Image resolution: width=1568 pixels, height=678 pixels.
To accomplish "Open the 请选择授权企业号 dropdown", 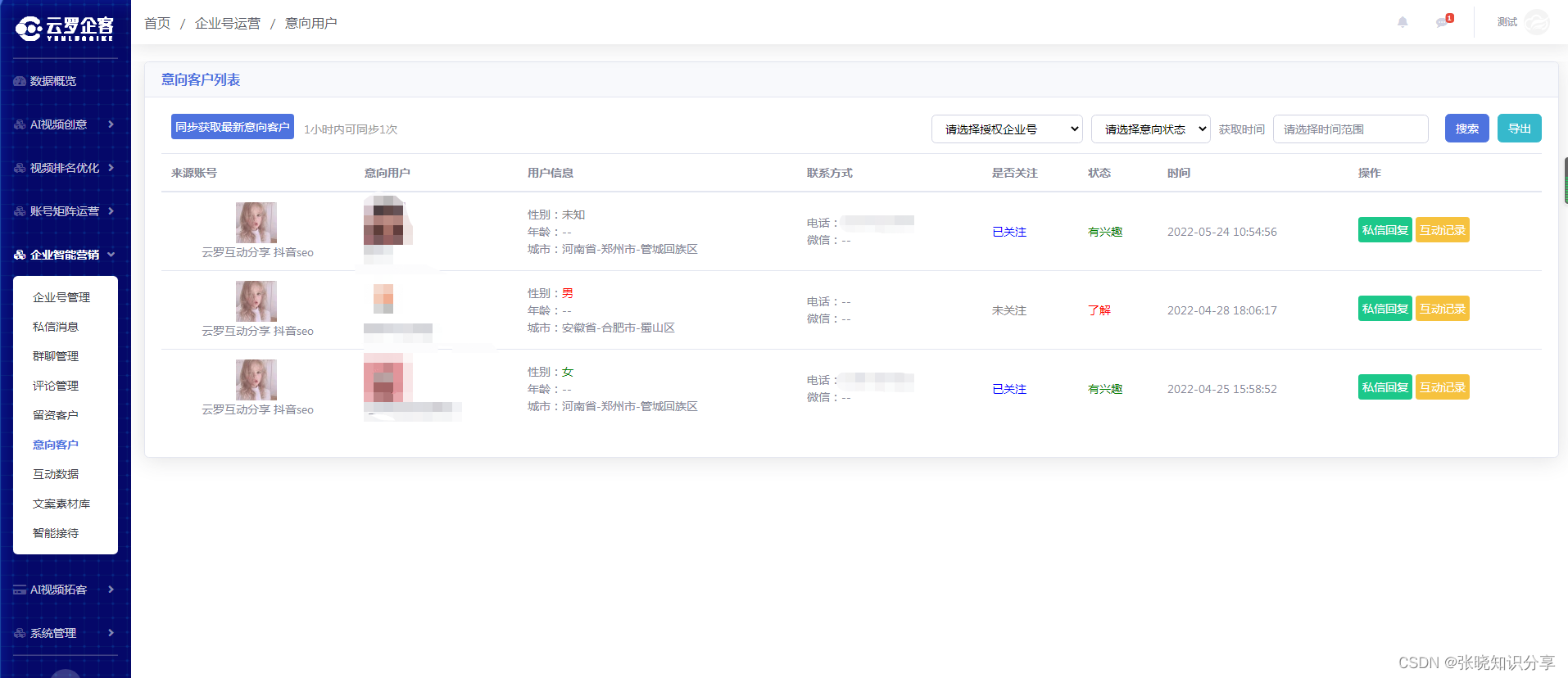I will (x=1007, y=129).
